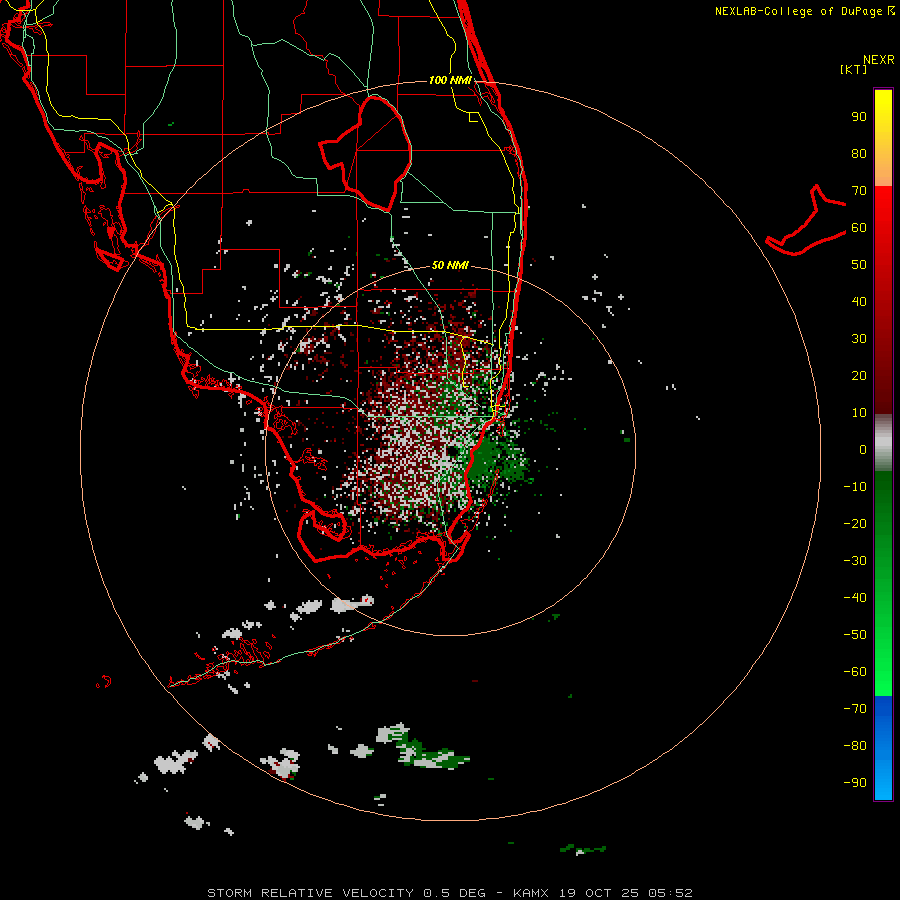900x900 pixels.
Task: Select the -60 scale value
Action: tap(855, 672)
